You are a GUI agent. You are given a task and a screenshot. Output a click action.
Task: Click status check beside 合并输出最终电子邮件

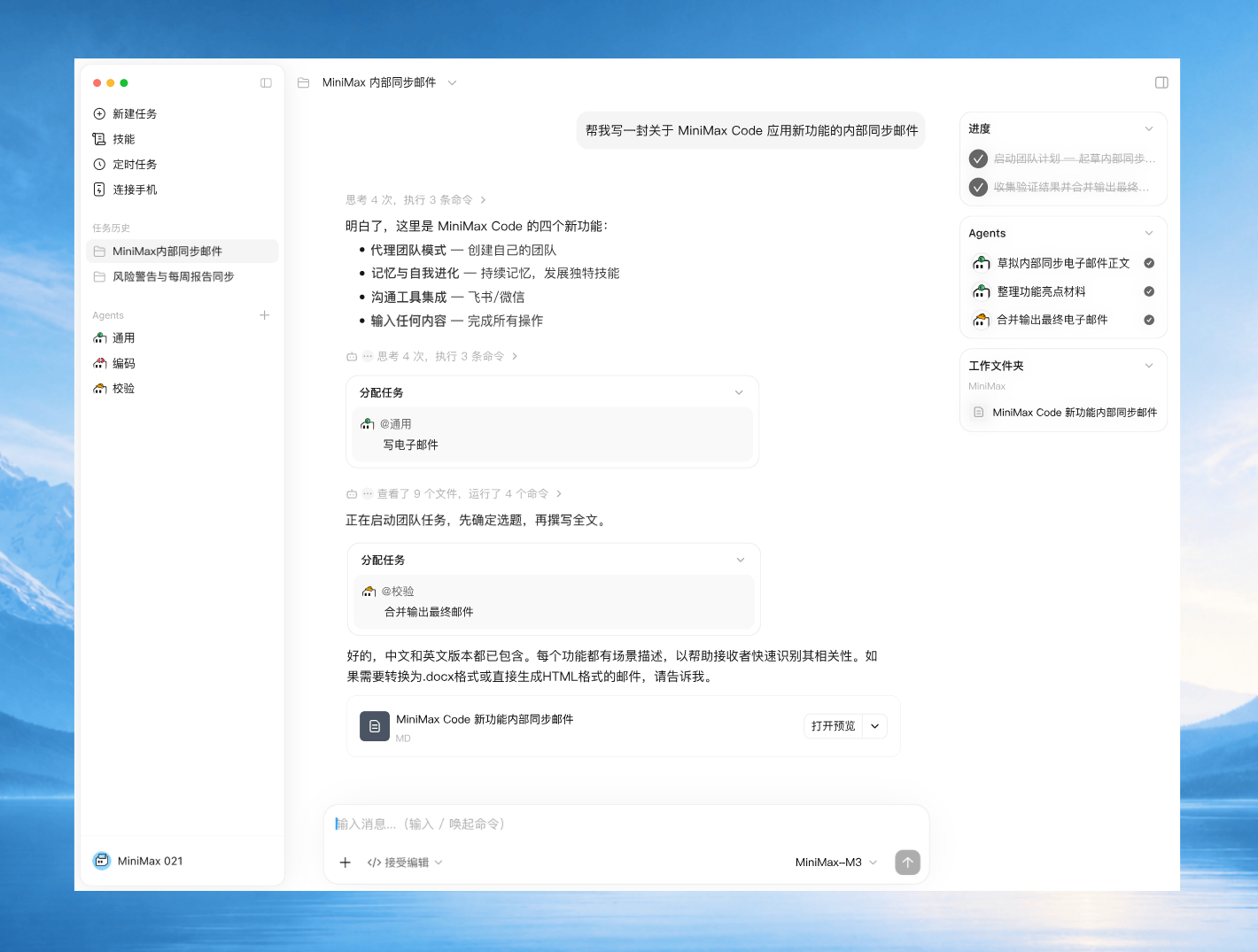click(1149, 320)
